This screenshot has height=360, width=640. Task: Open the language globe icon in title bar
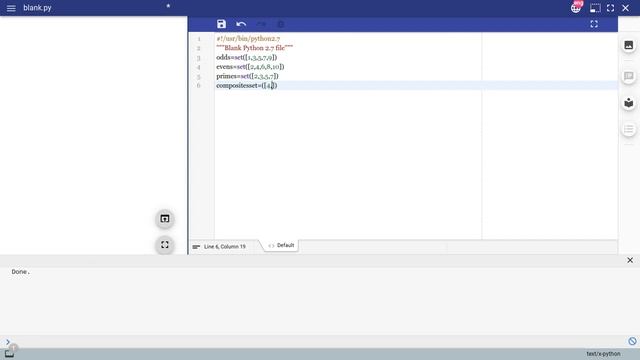click(x=576, y=8)
